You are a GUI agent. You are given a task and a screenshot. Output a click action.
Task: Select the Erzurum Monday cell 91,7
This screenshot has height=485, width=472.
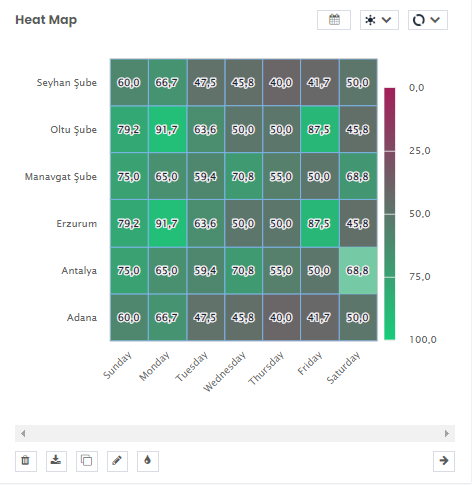coord(168,223)
